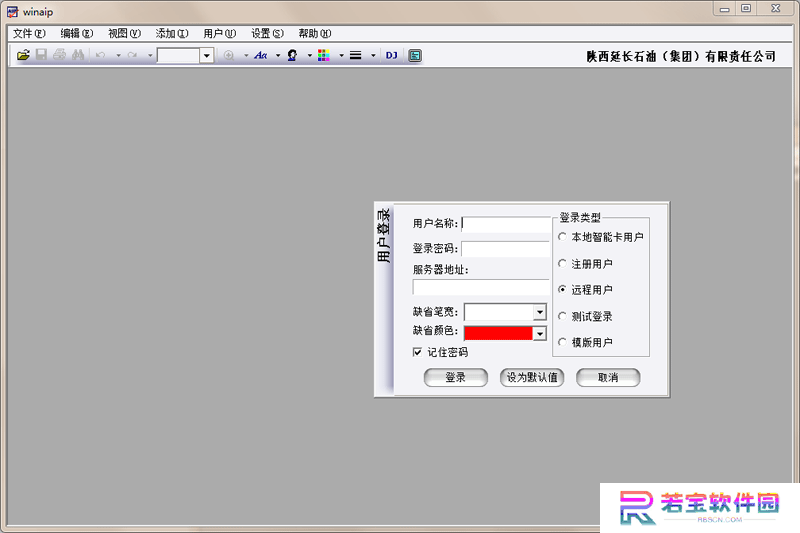Select the 模版用户 radio button
Screen dimensions: 800x533
pos(562,342)
